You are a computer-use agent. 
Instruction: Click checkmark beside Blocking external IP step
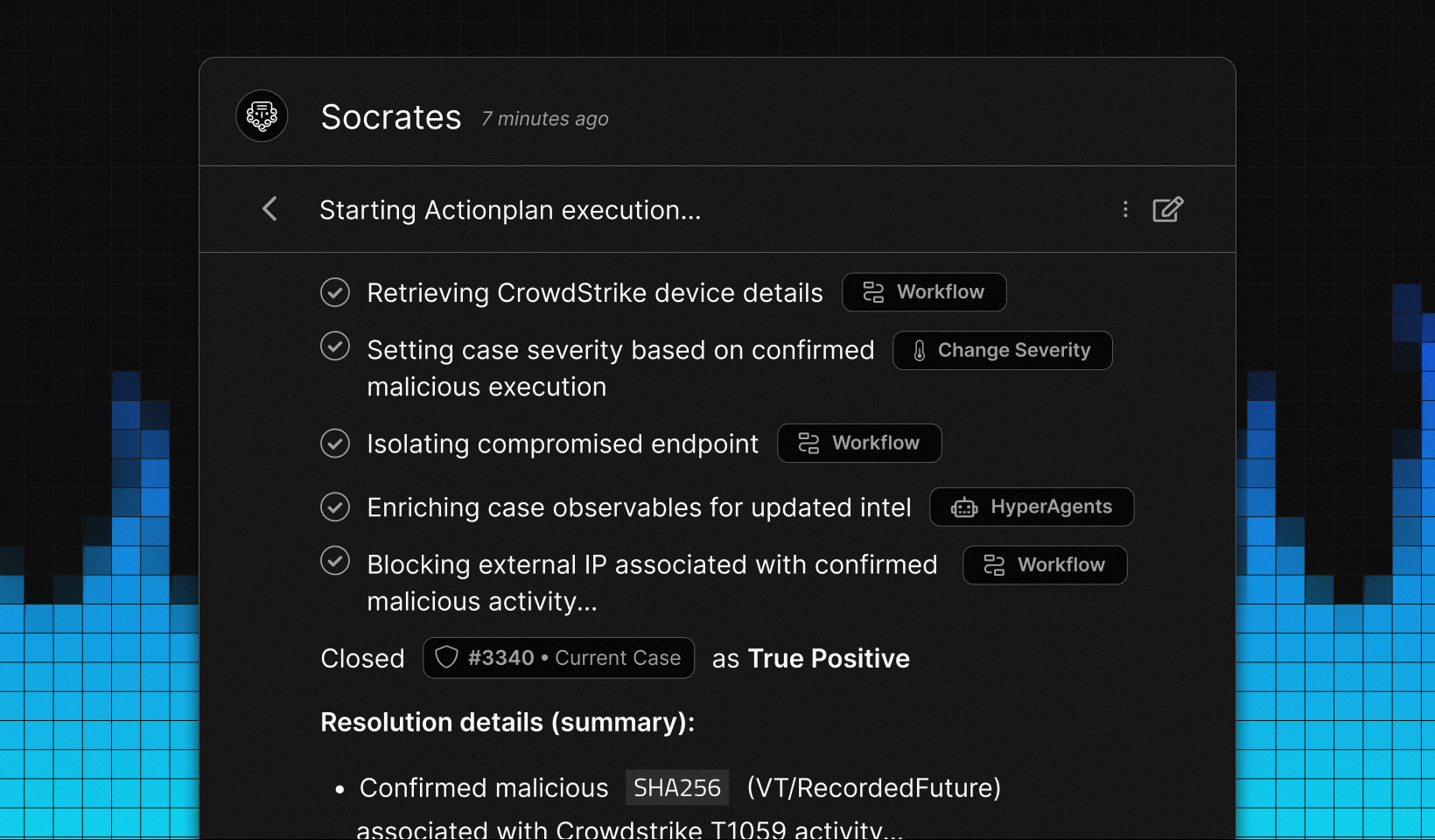(335, 561)
